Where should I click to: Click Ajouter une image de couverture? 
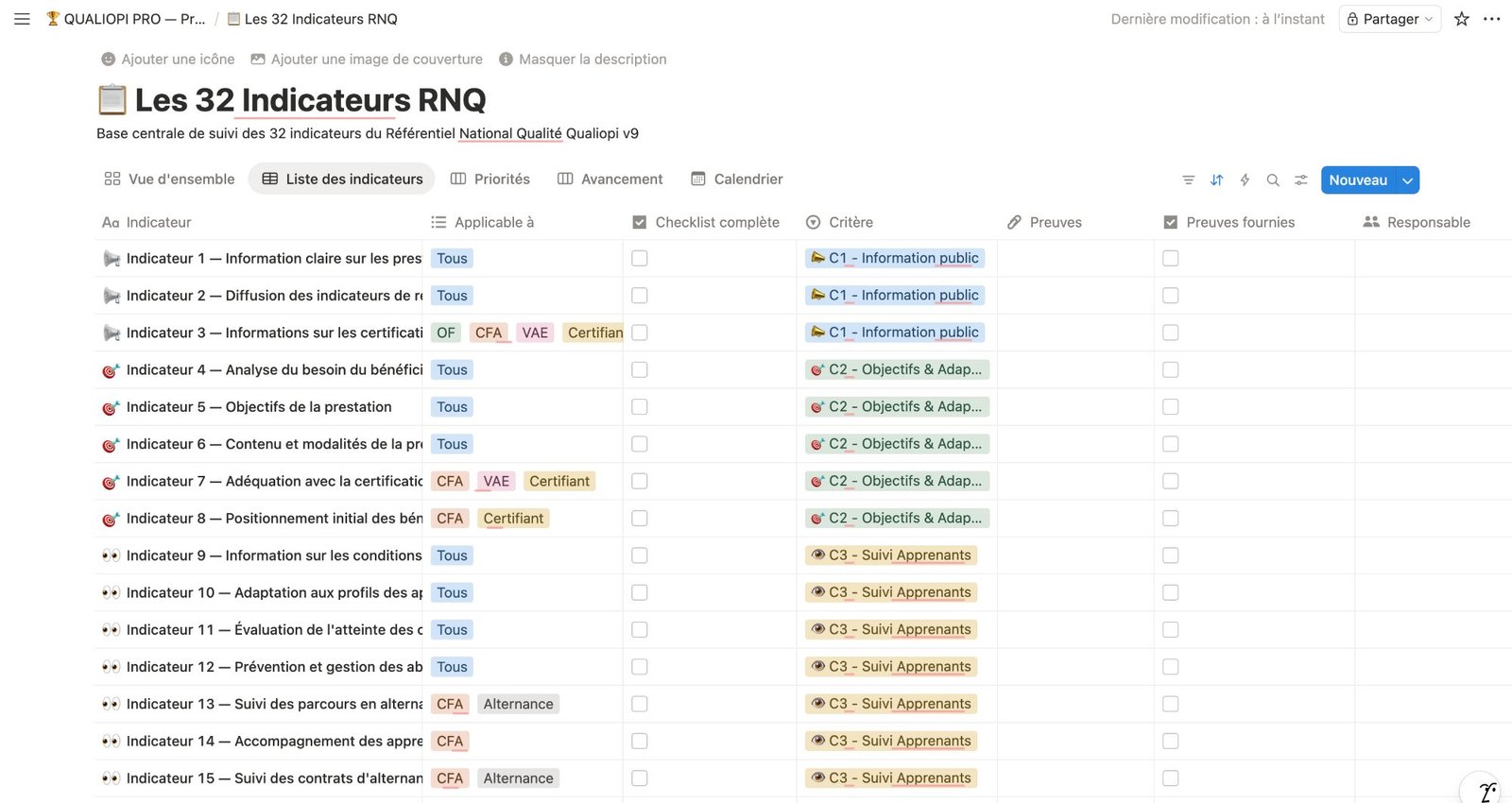[367, 59]
